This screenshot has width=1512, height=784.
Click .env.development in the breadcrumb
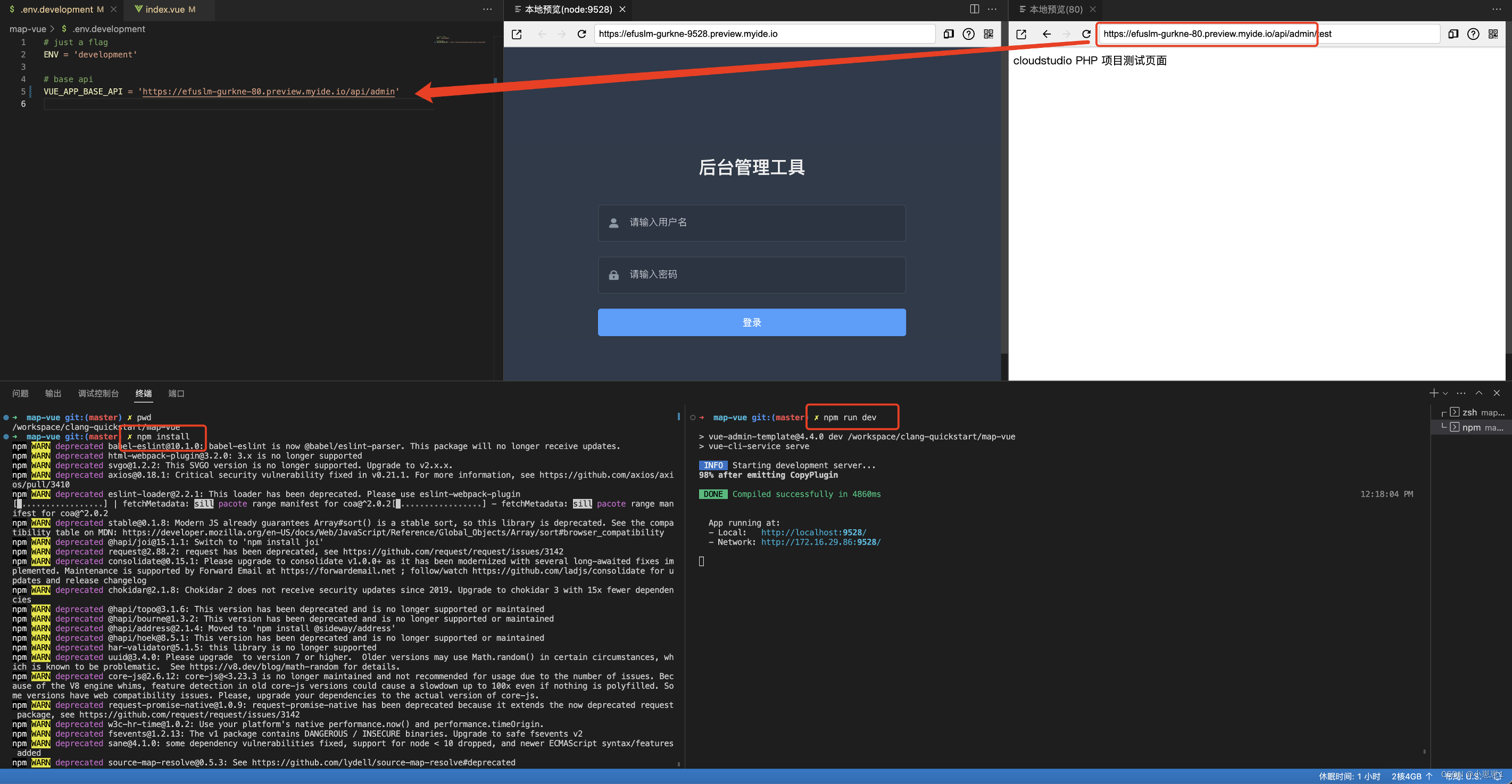pos(103,29)
